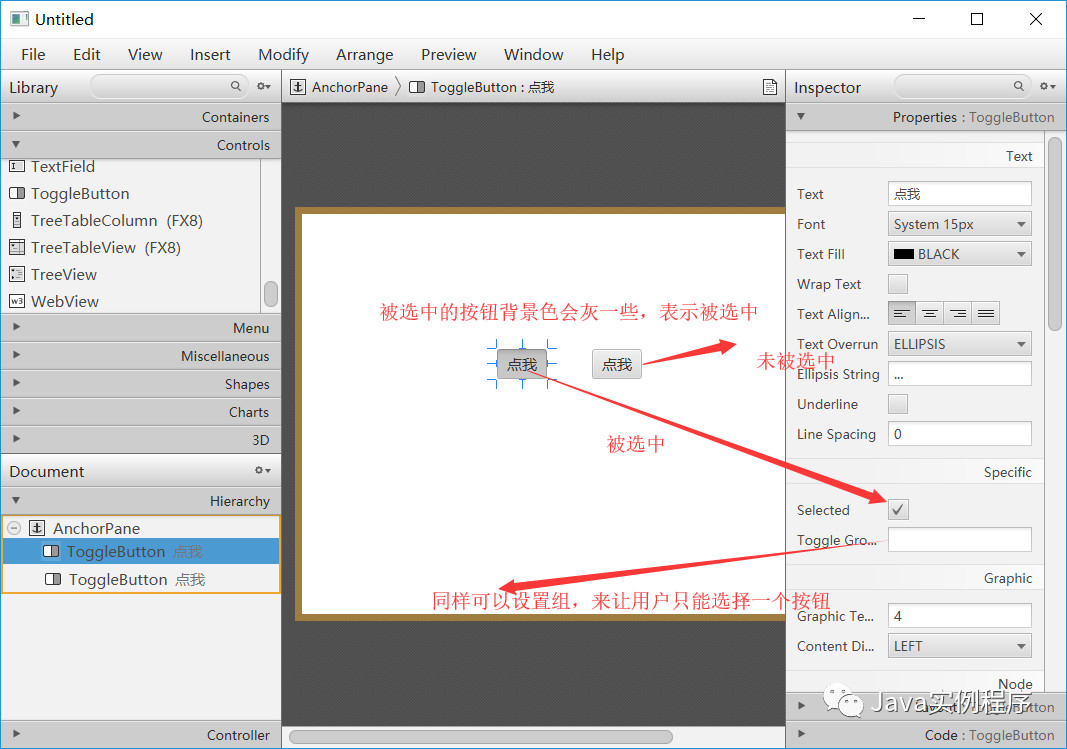Click the selected 点我 toggle button on canvas
Screen dimensions: 1067x749
pos(521,364)
